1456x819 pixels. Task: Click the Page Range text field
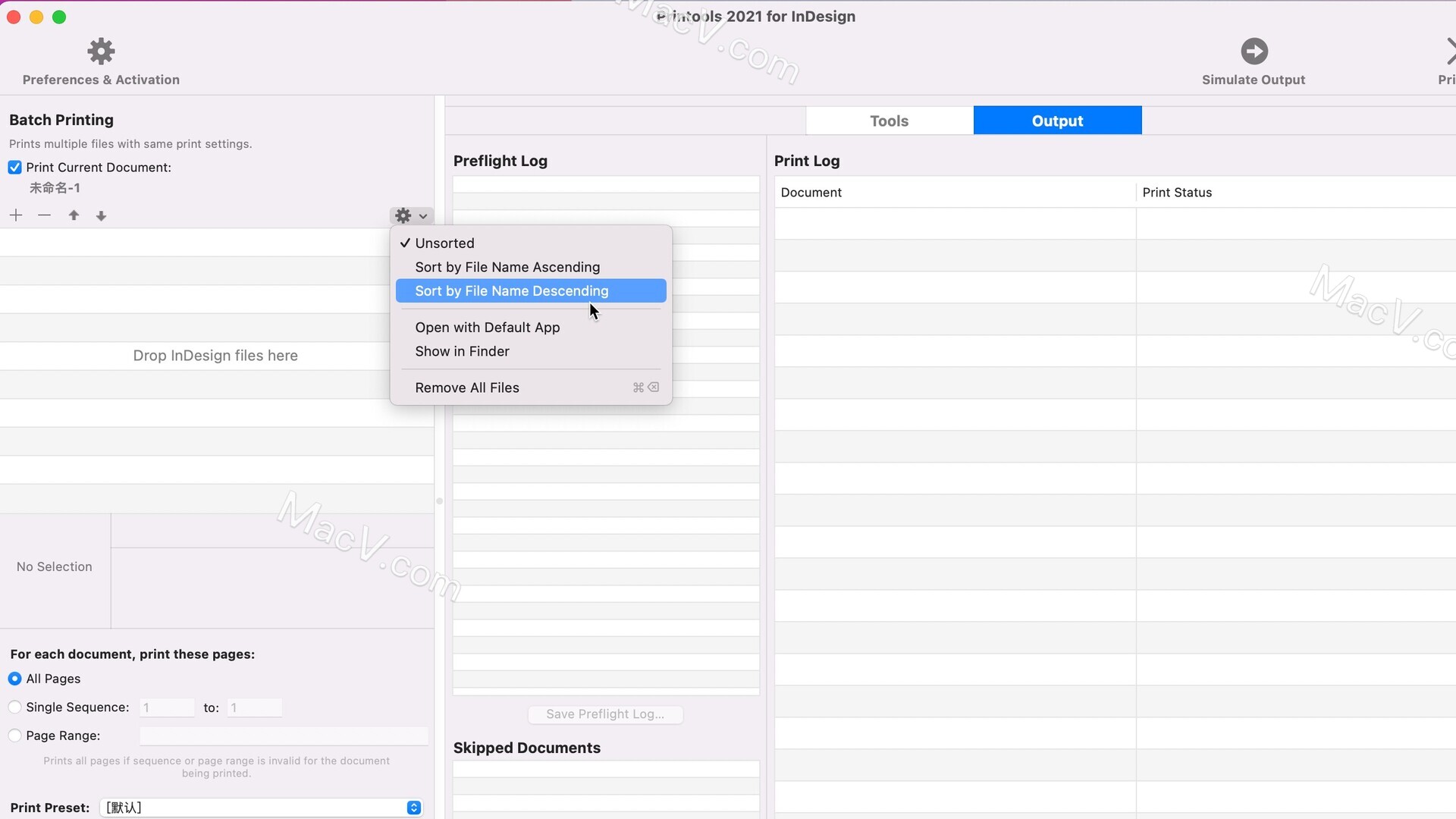(284, 736)
